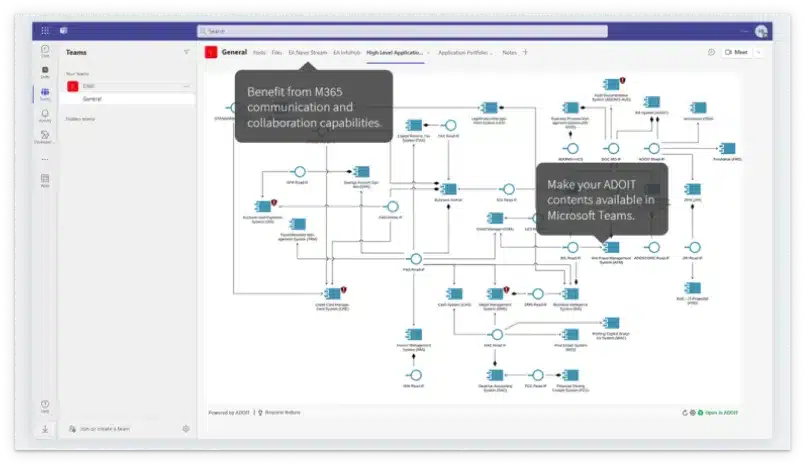Click the profile avatar
The height and width of the screenshot is (467, 806).
coord(761,31)
